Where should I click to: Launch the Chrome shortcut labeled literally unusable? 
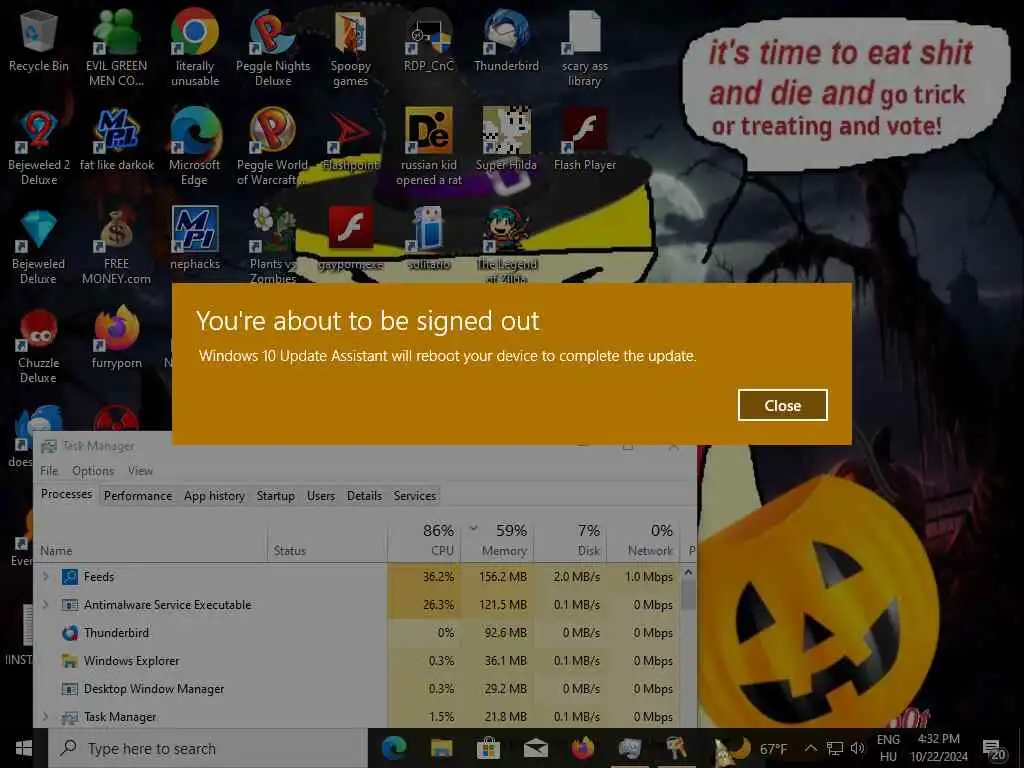pos(195,48)
